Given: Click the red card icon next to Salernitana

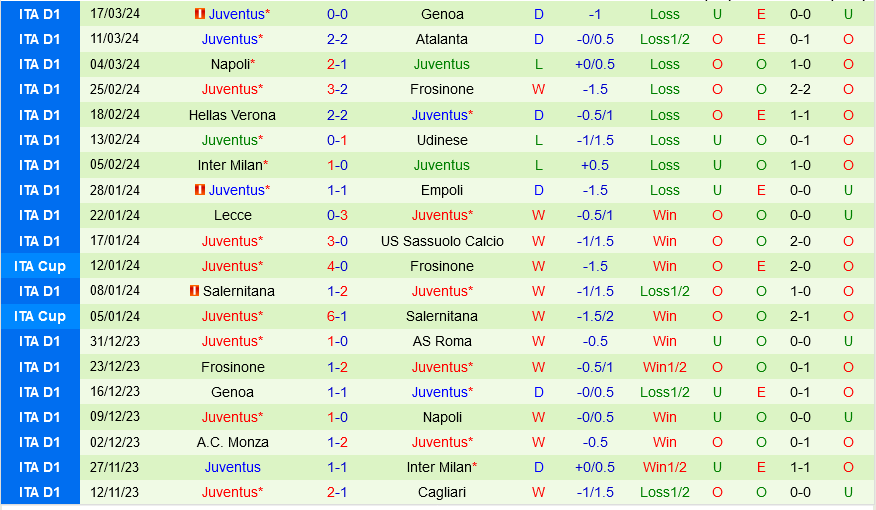Looking at the screenshot, I should coord(194,291).
